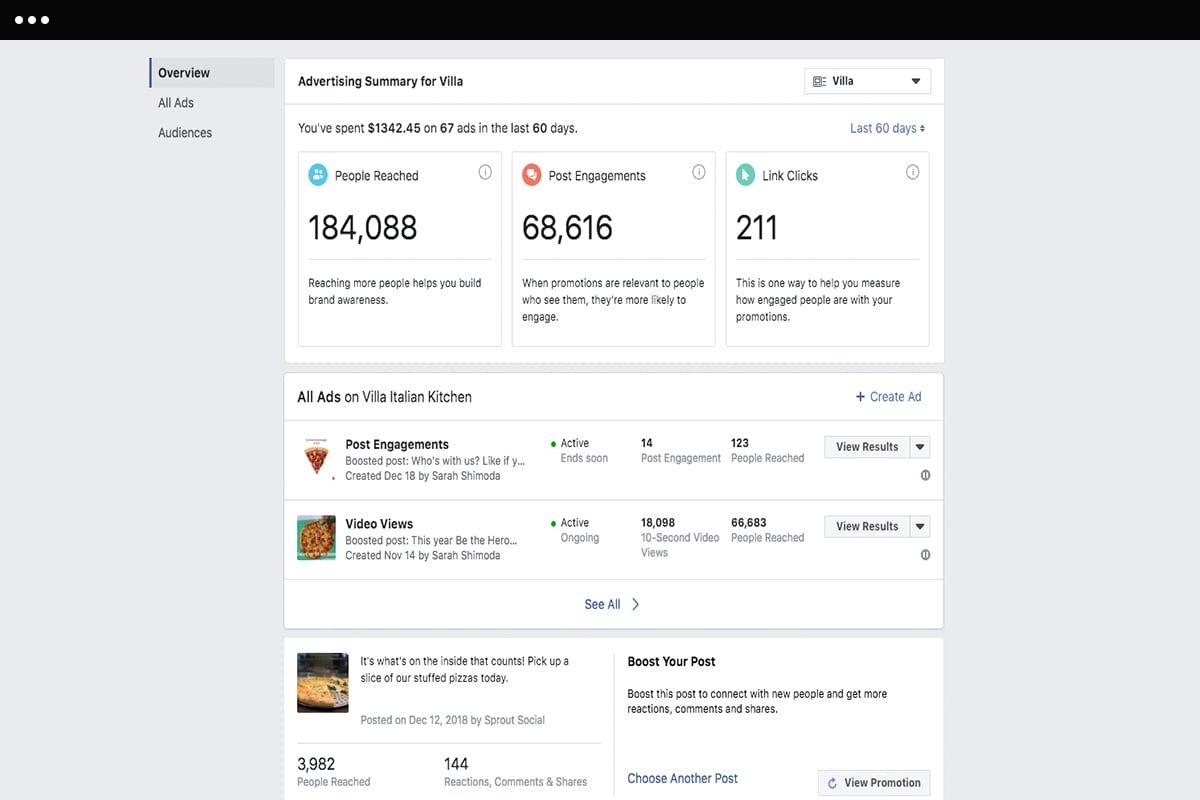Click 'Created Nov 14 by Sarah Shimoda'
This screenshot has height=800, width=1200.
click(x=423, y=555)
